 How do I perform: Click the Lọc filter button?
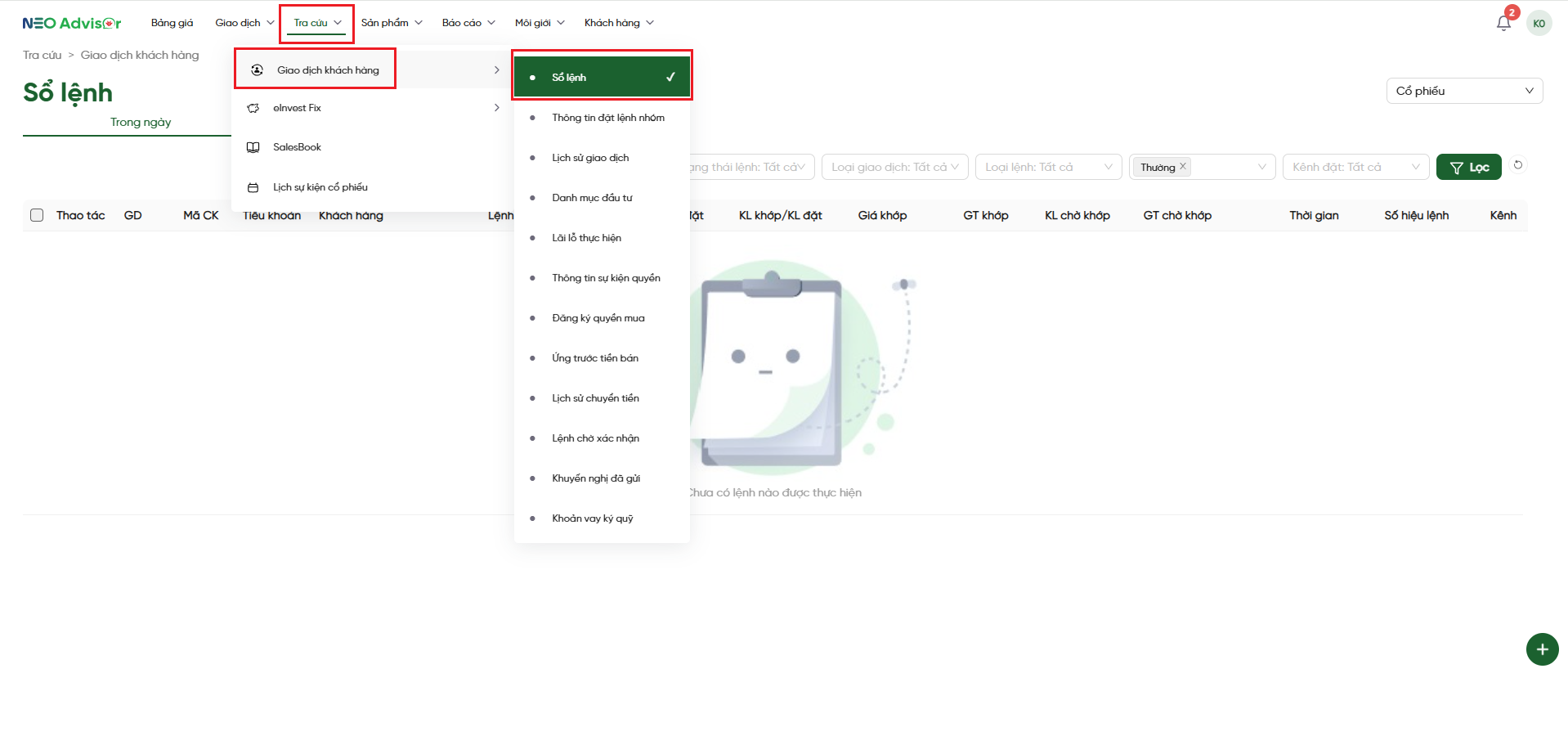tap(1468, 167)
